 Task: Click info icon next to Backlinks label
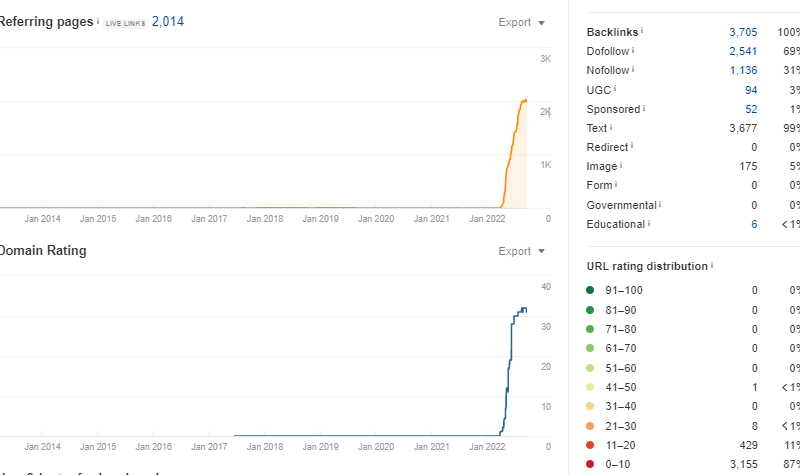(642, 31)
